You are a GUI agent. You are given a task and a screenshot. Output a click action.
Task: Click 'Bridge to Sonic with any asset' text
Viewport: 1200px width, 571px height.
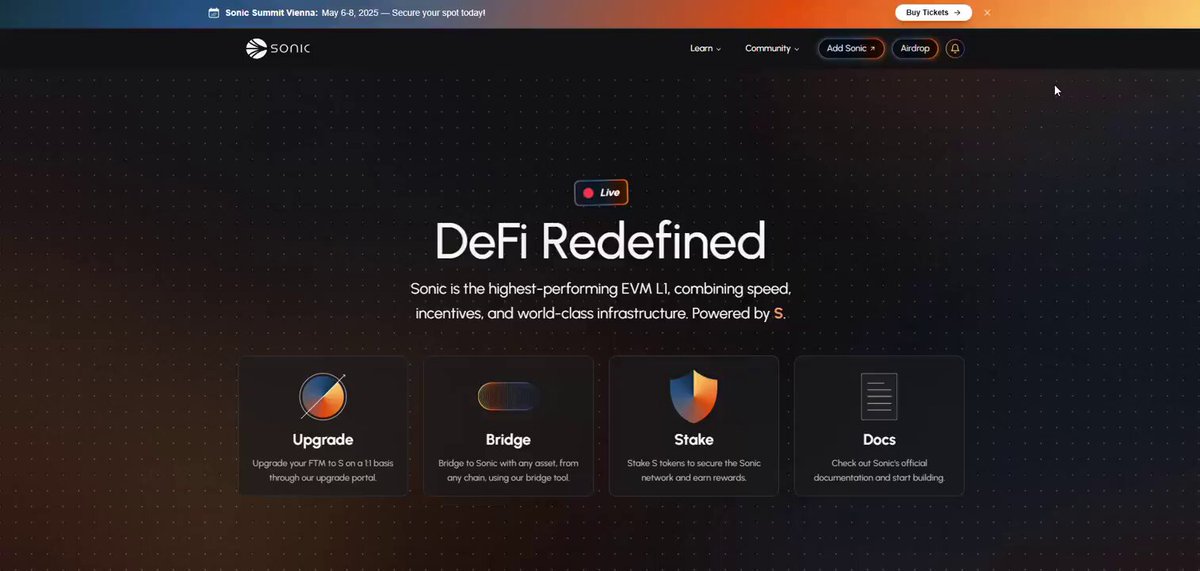[x=508, y=471]
